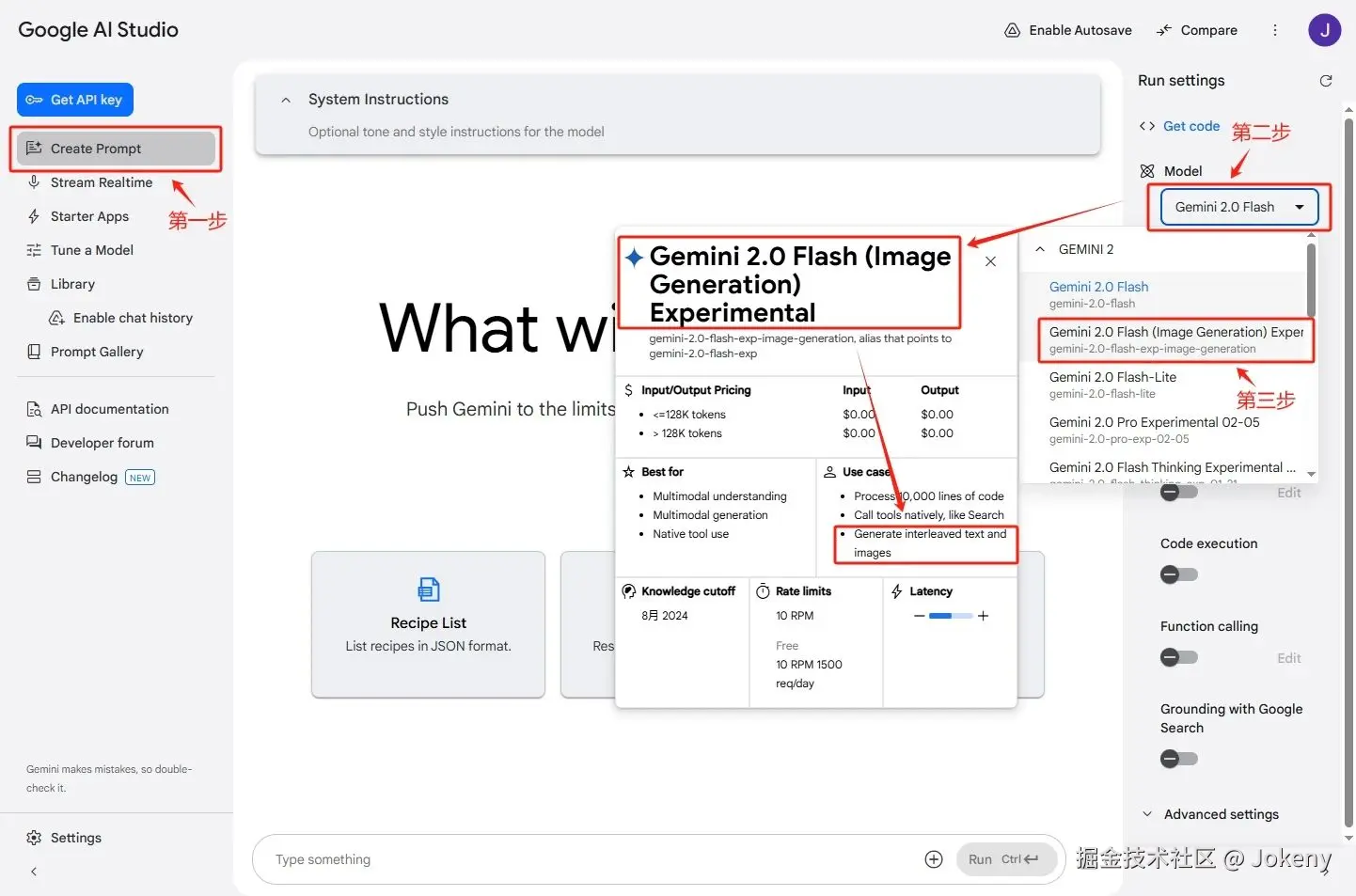The height and width of the screenshot is (896, 1356).
Task: Open Tune a Model page
Action: 91,250
